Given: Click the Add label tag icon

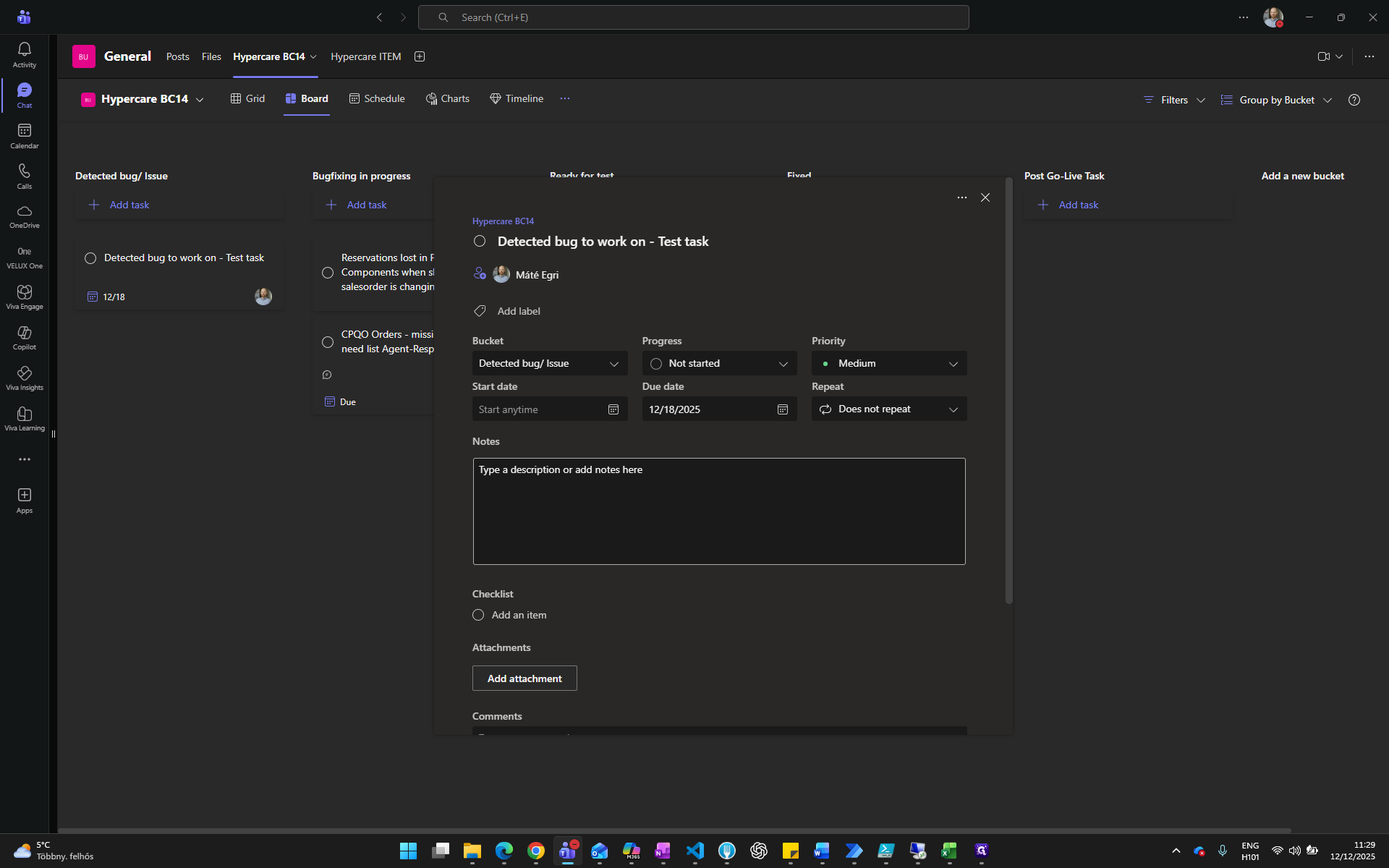Looking at the screenshot, I should coord(479,311).
